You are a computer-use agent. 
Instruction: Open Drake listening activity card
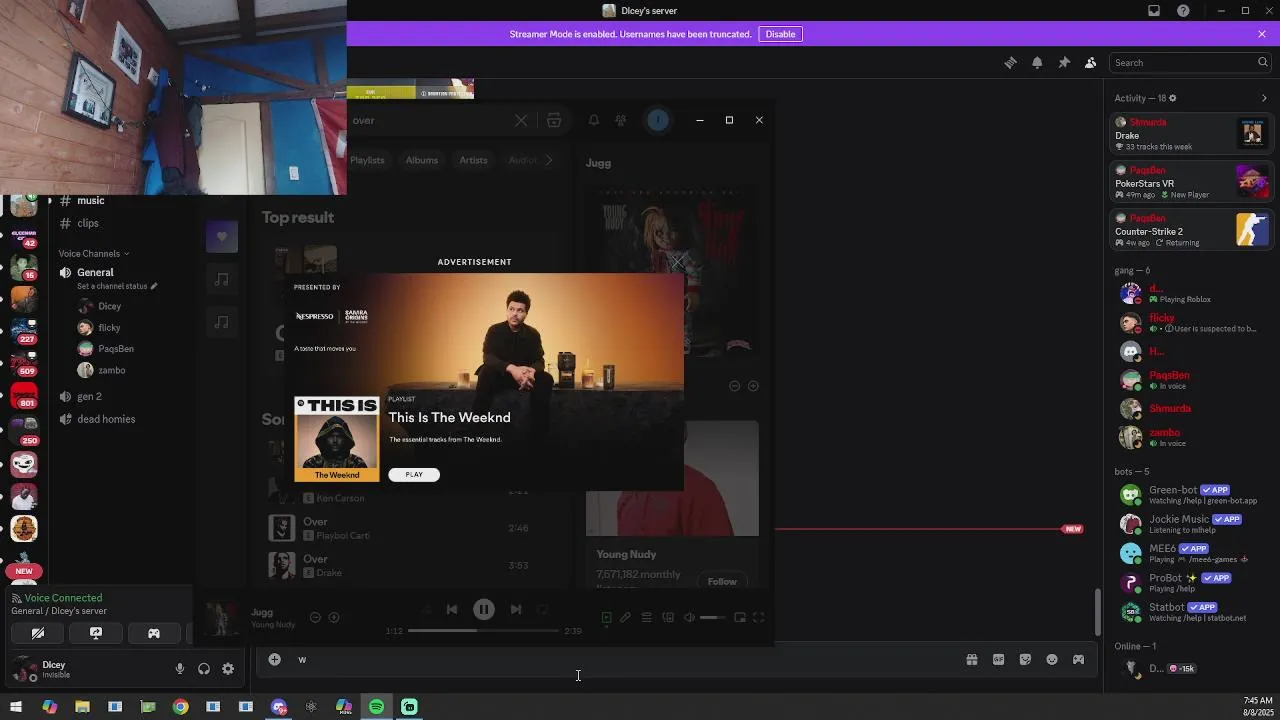[x=1191, y=134]
